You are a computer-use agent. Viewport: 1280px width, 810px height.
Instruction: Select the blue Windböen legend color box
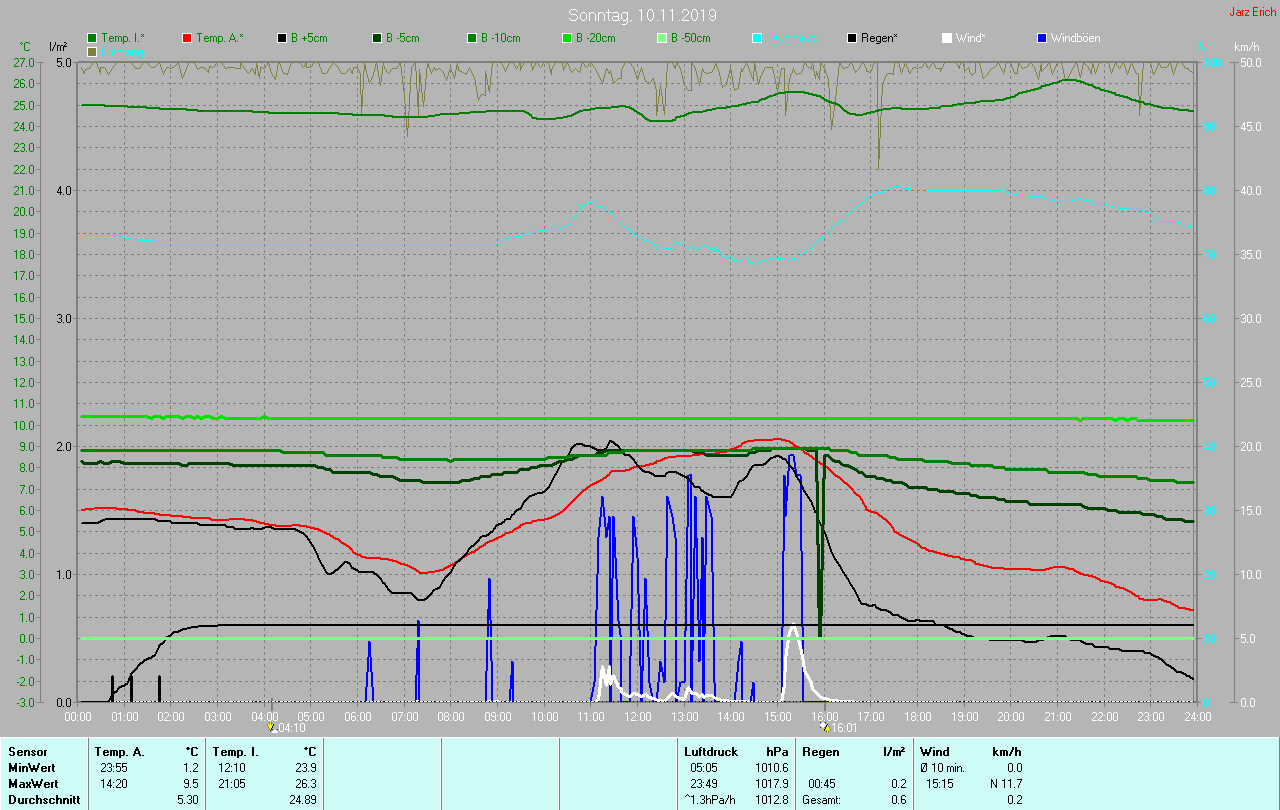pos(1041,38)
